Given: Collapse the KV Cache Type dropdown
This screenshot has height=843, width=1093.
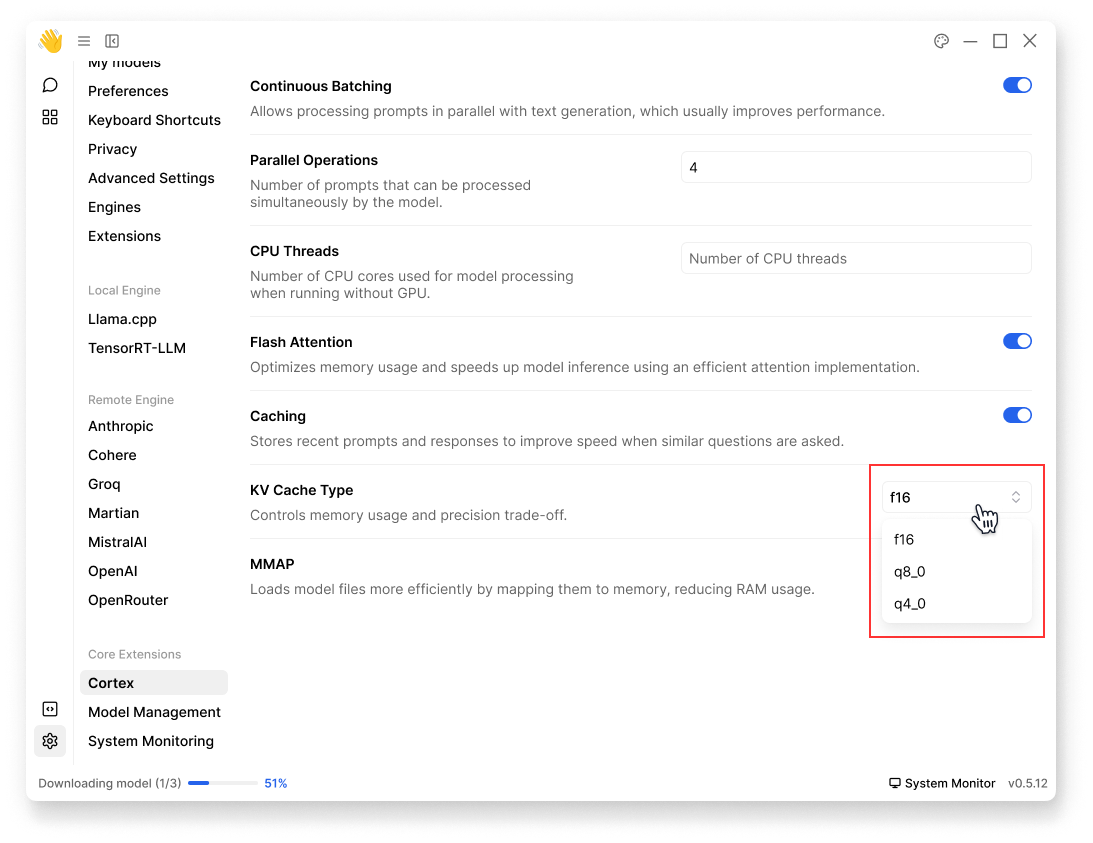Looking at the screenshot, I should tap(955, 497).
